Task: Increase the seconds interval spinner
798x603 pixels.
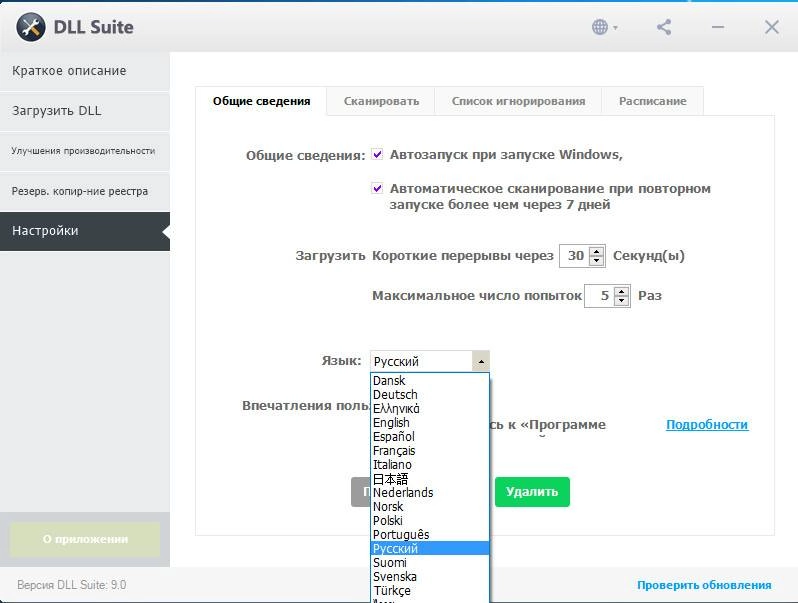Action: (x=596, y=251)
